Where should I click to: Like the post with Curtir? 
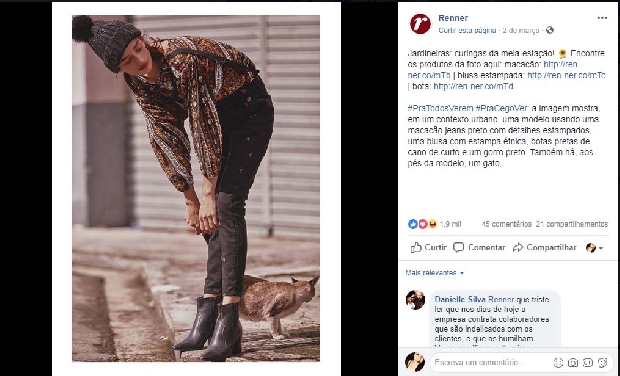point(428,248)
